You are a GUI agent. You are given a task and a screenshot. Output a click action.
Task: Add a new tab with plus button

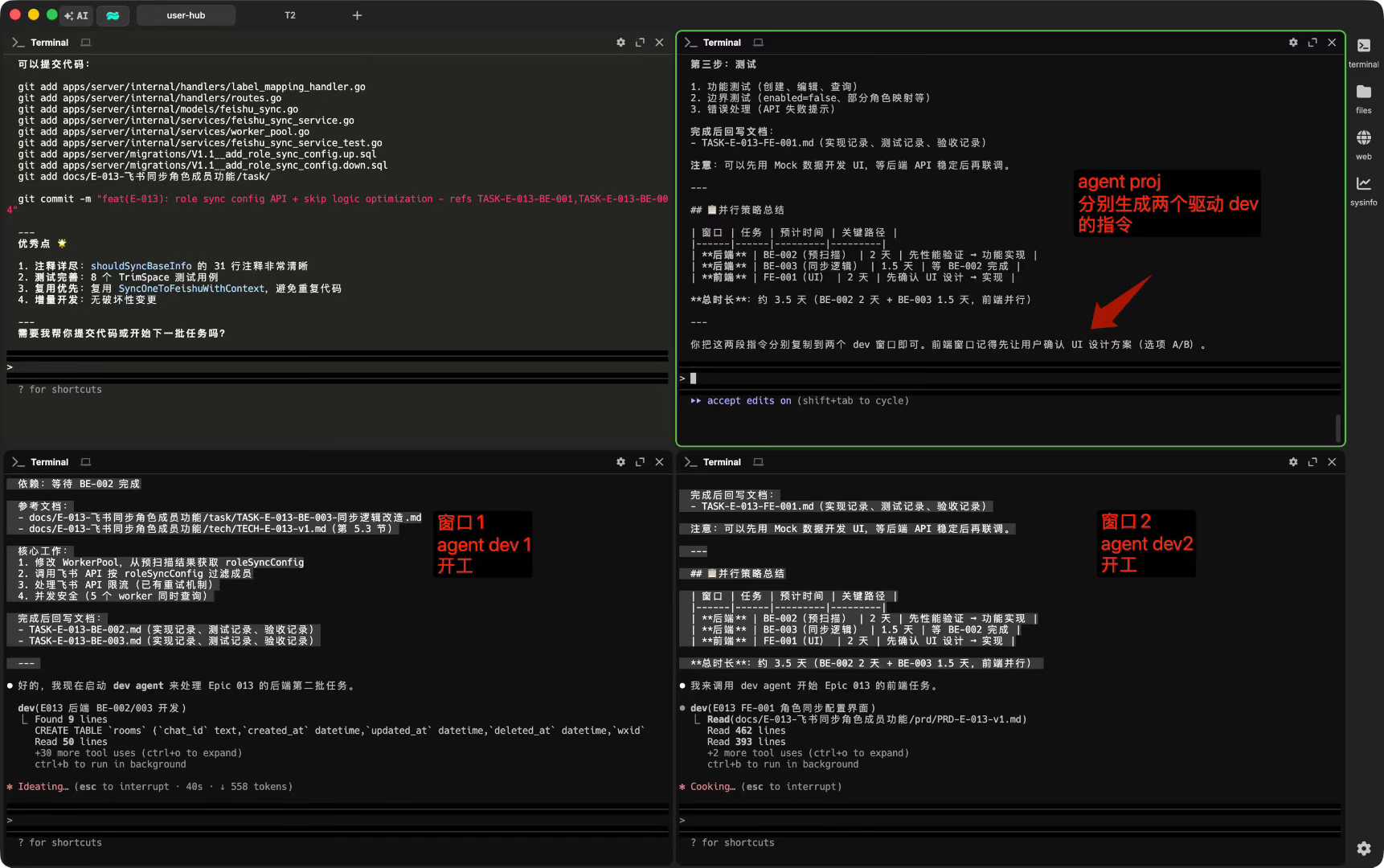click(357, 15)
